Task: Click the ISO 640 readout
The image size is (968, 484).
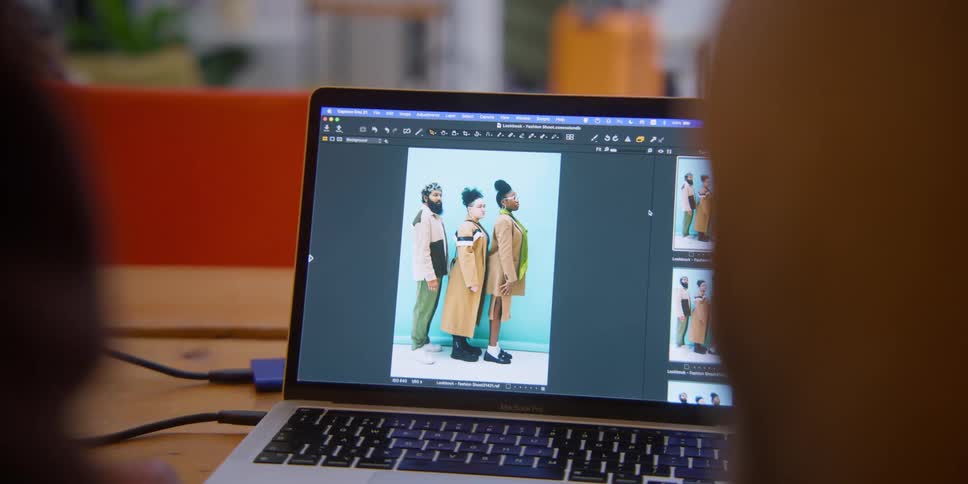Action: tap(399, 381)
